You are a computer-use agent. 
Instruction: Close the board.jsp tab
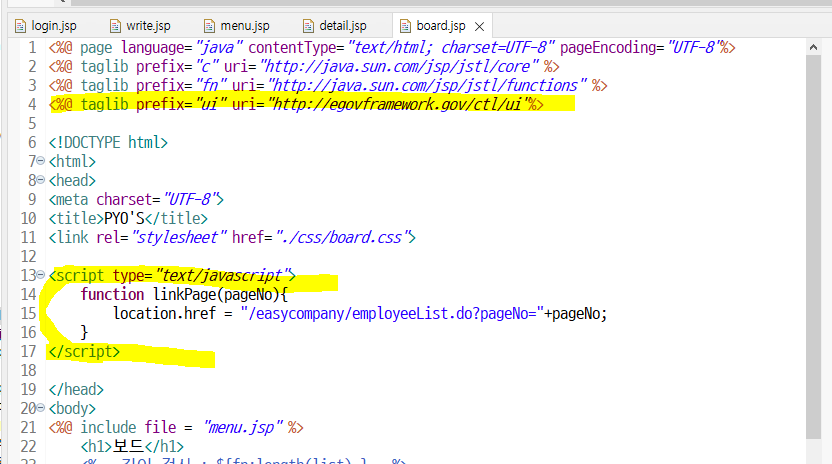pos(479,26)
